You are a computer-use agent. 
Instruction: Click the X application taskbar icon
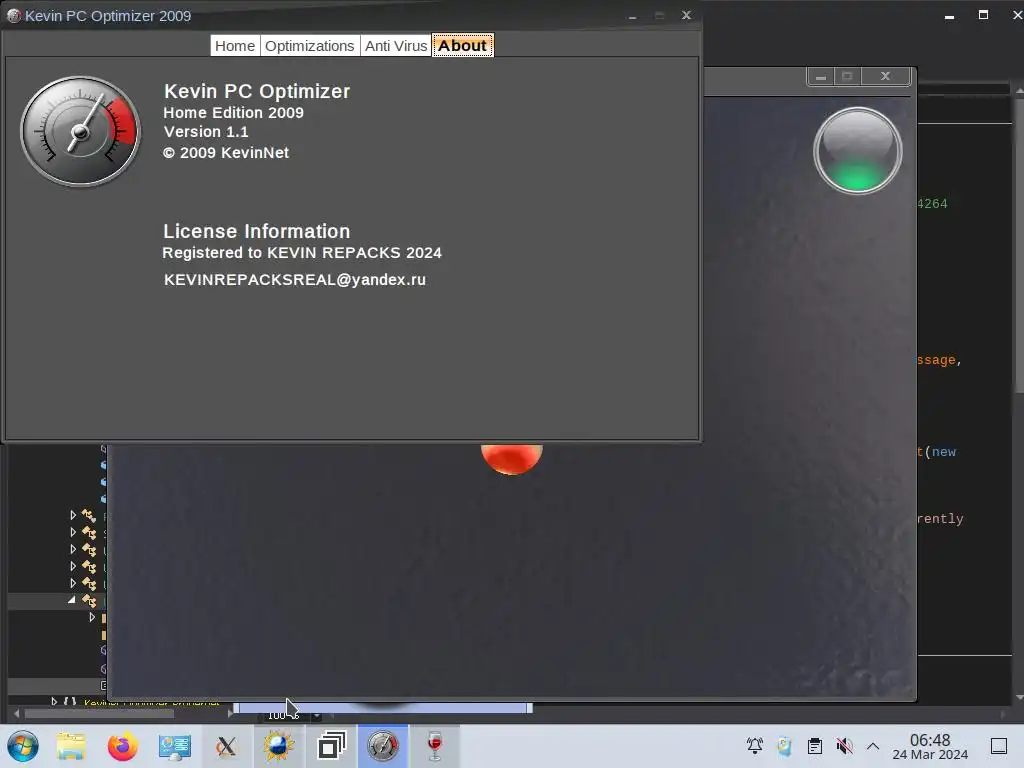point(227,746)
